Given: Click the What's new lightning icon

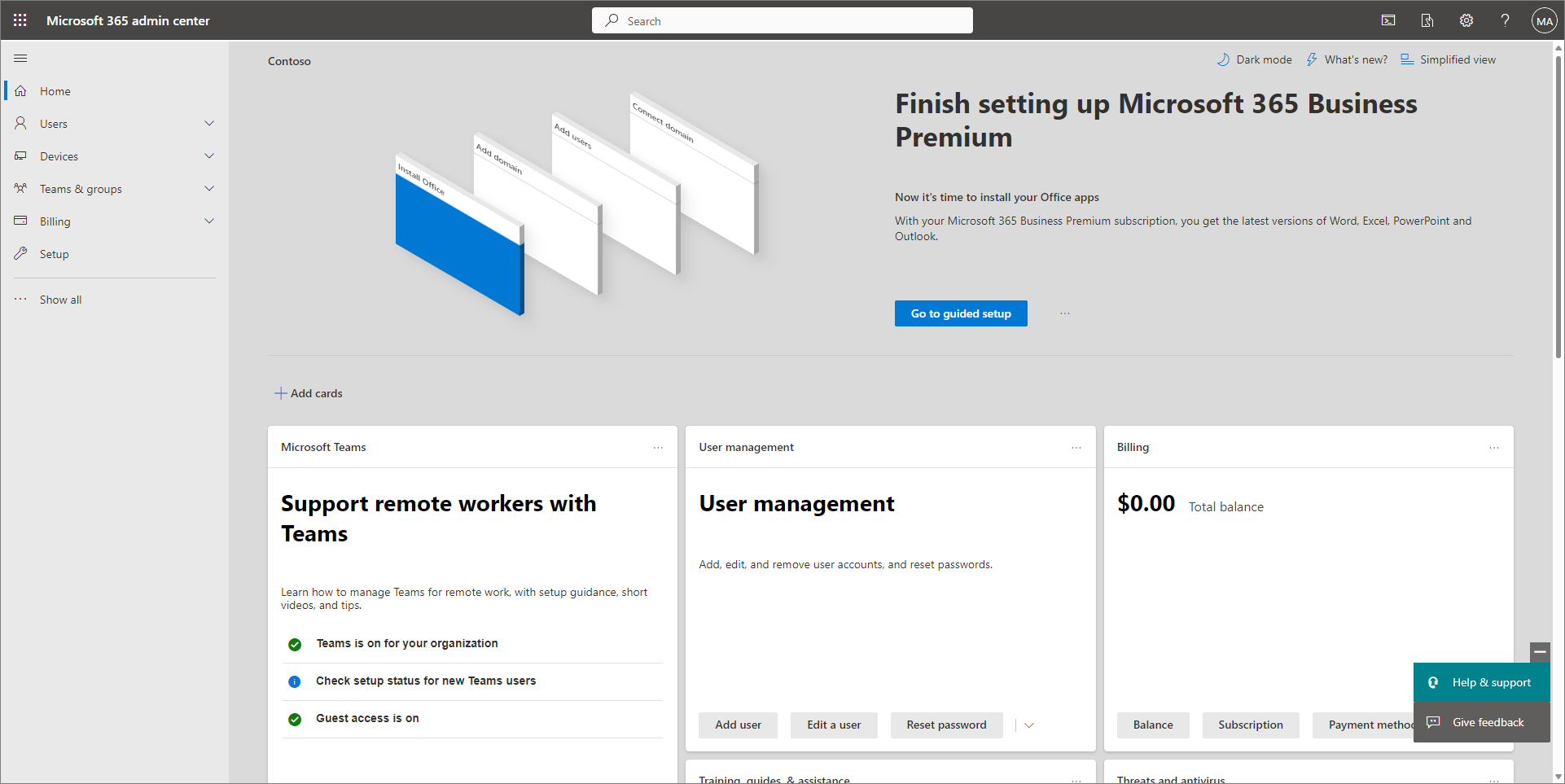Looking at the screenshot, I should click(x=1312, y=59).
